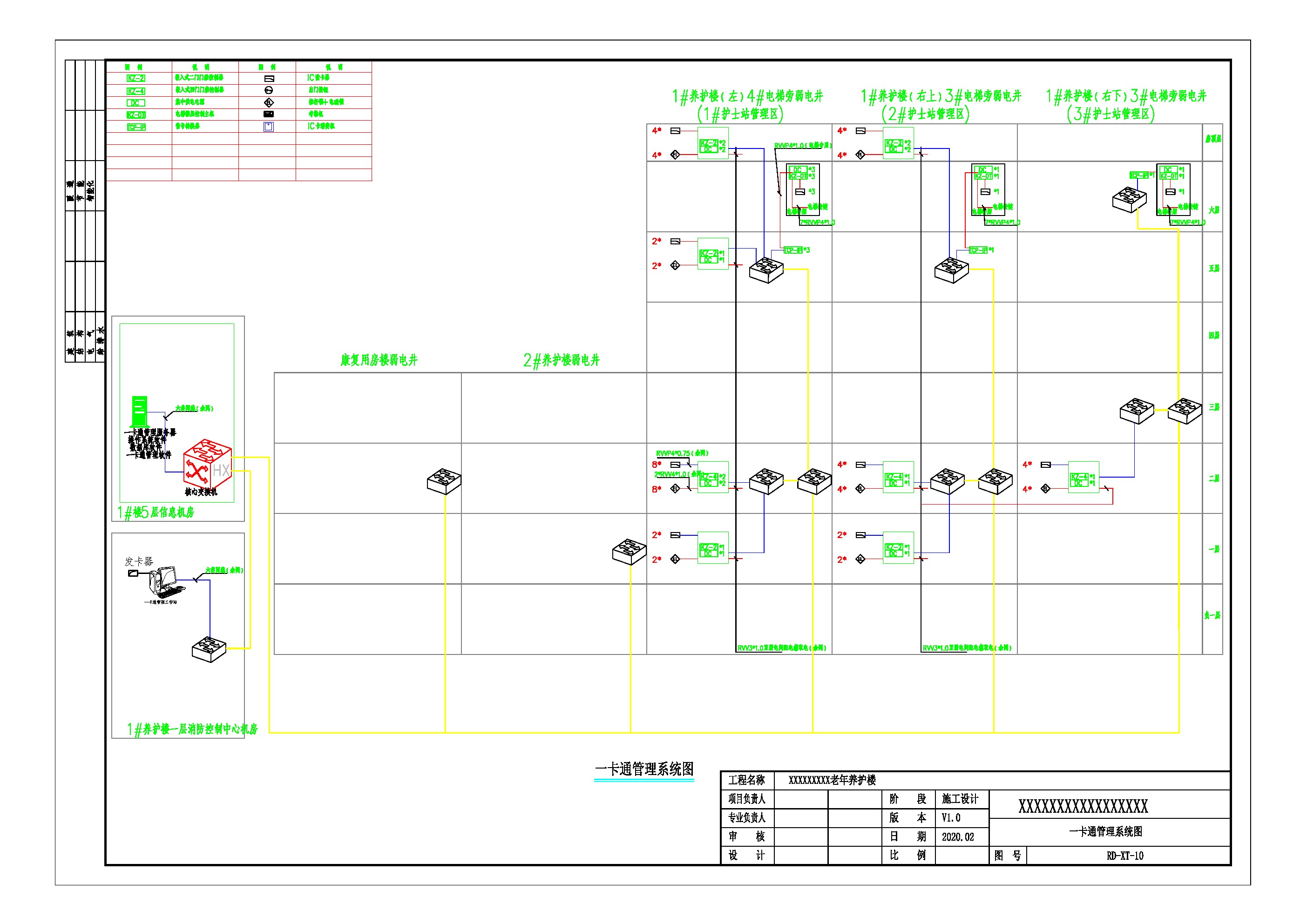This screenshot has width=1307, height=924.
Task: Click the blue IC card issuer legend symbol
Action: tap(269, 127)
